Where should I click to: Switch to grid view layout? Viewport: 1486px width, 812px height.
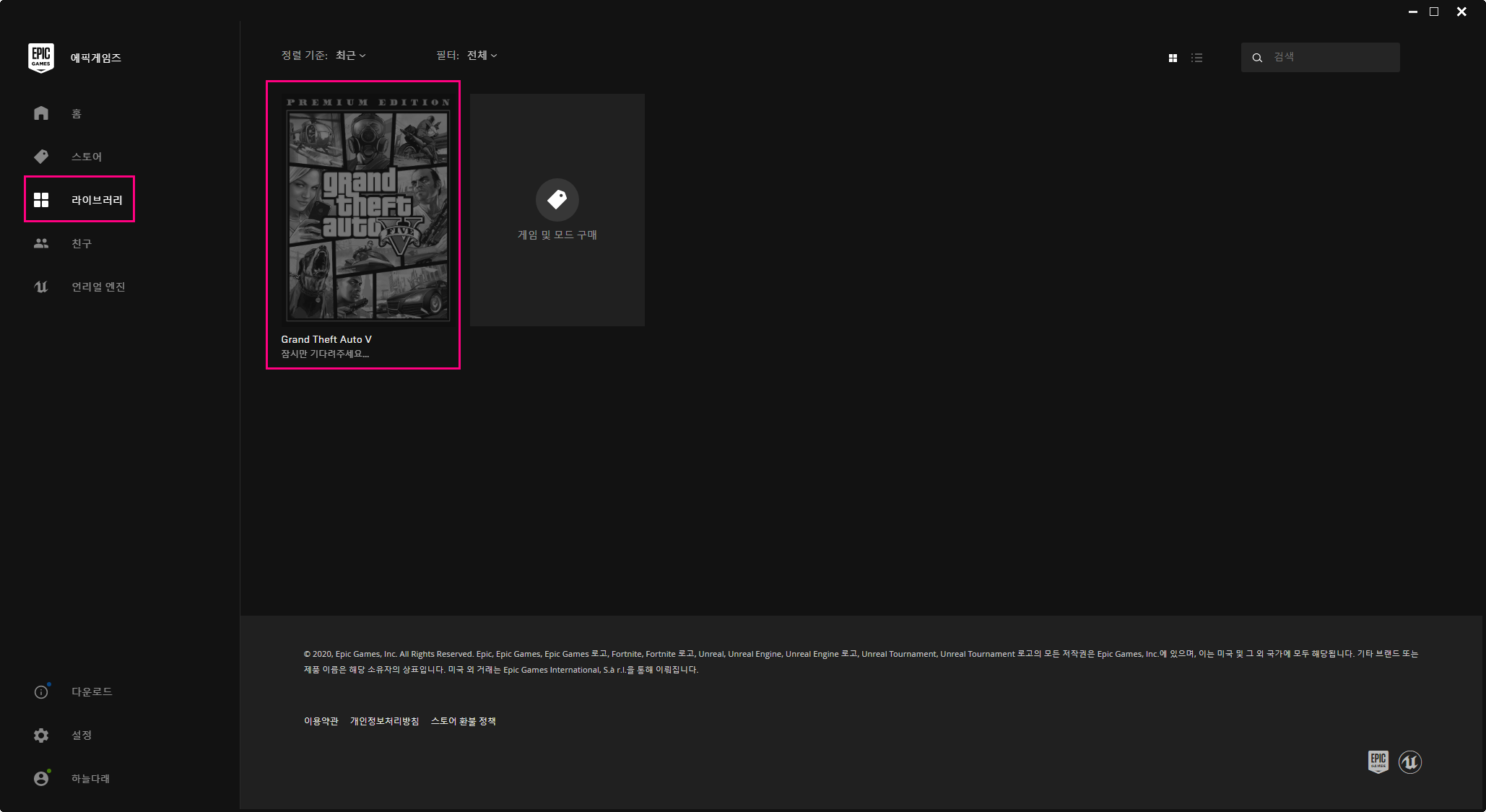tap(1173, 58)
